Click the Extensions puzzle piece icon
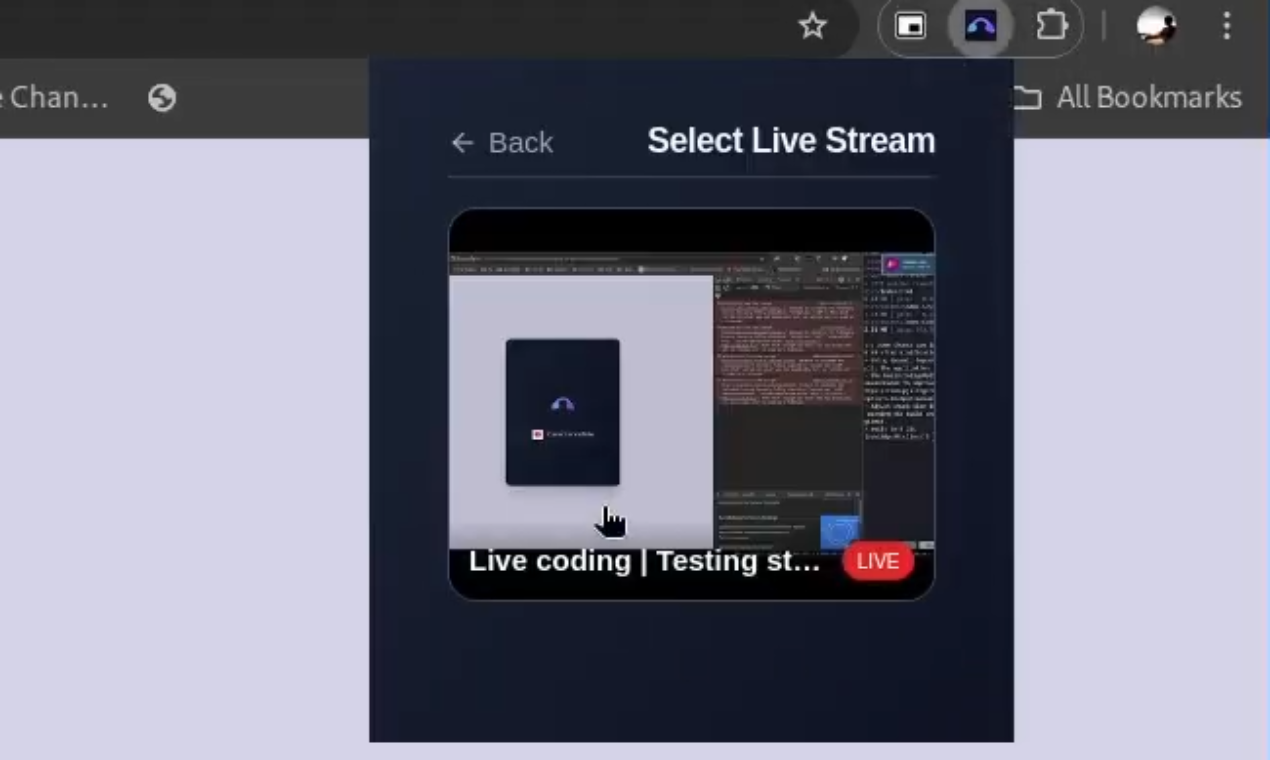The image size is (1270, 760). (1052, 27)
